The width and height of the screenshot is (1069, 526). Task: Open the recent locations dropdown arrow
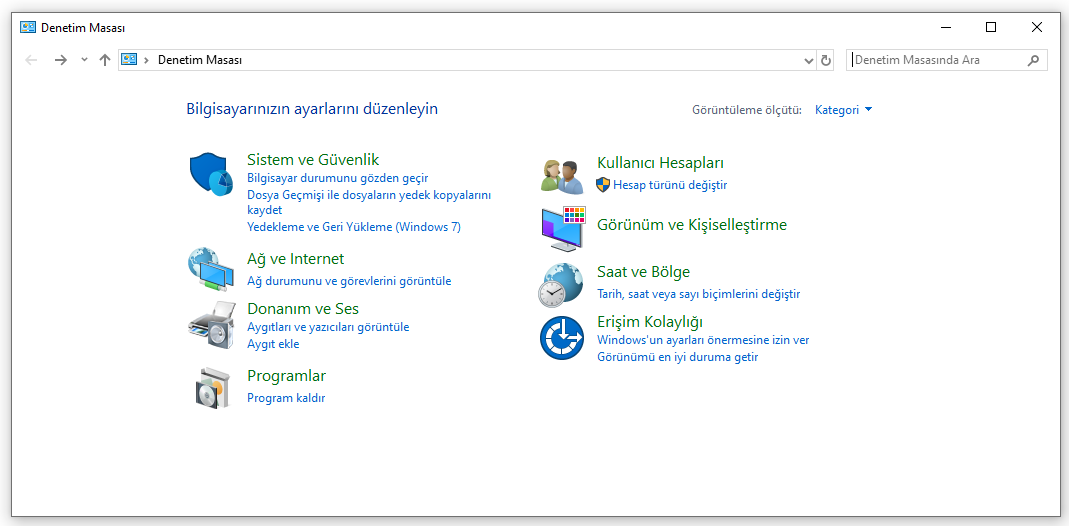84,60
